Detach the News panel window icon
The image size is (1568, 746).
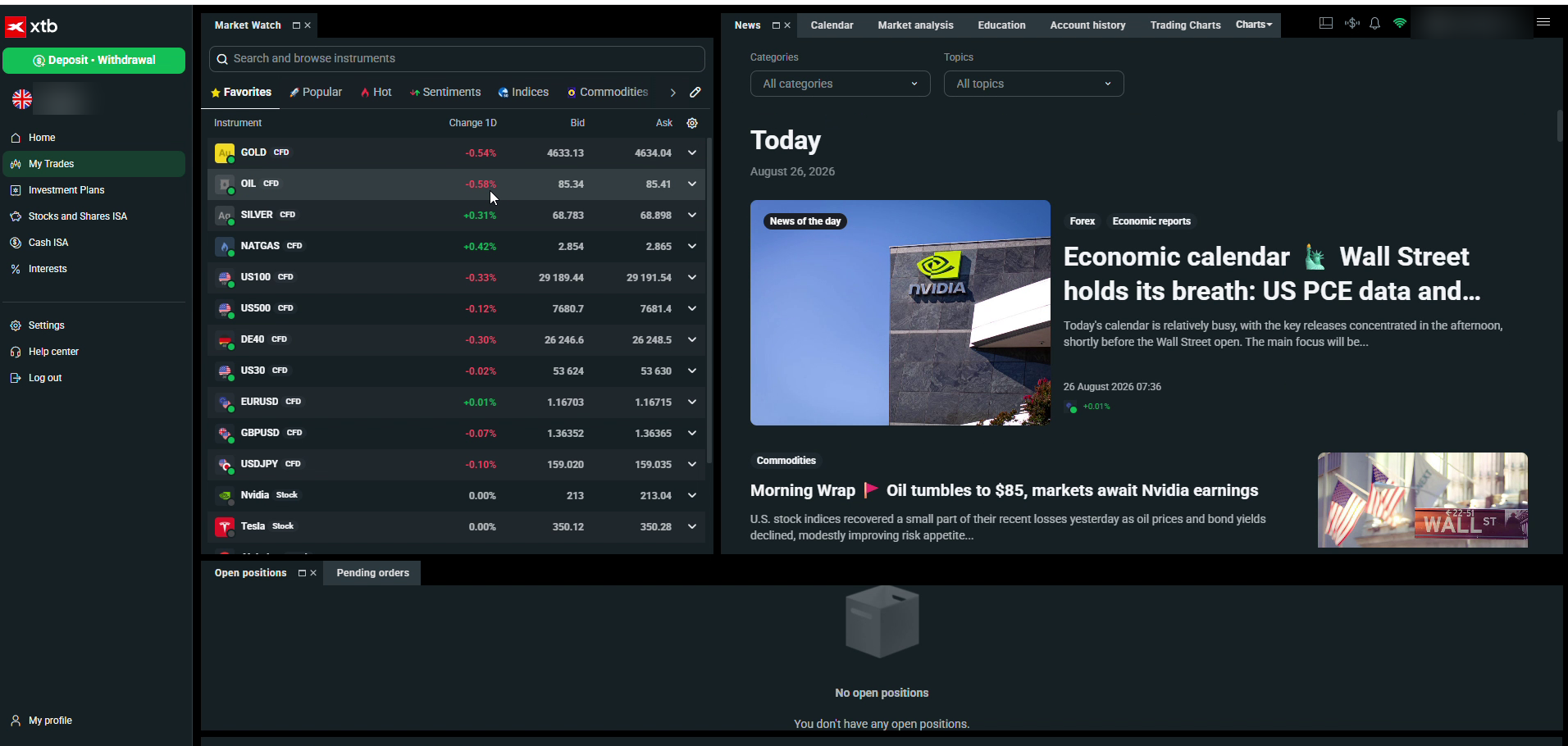point(776,25)
